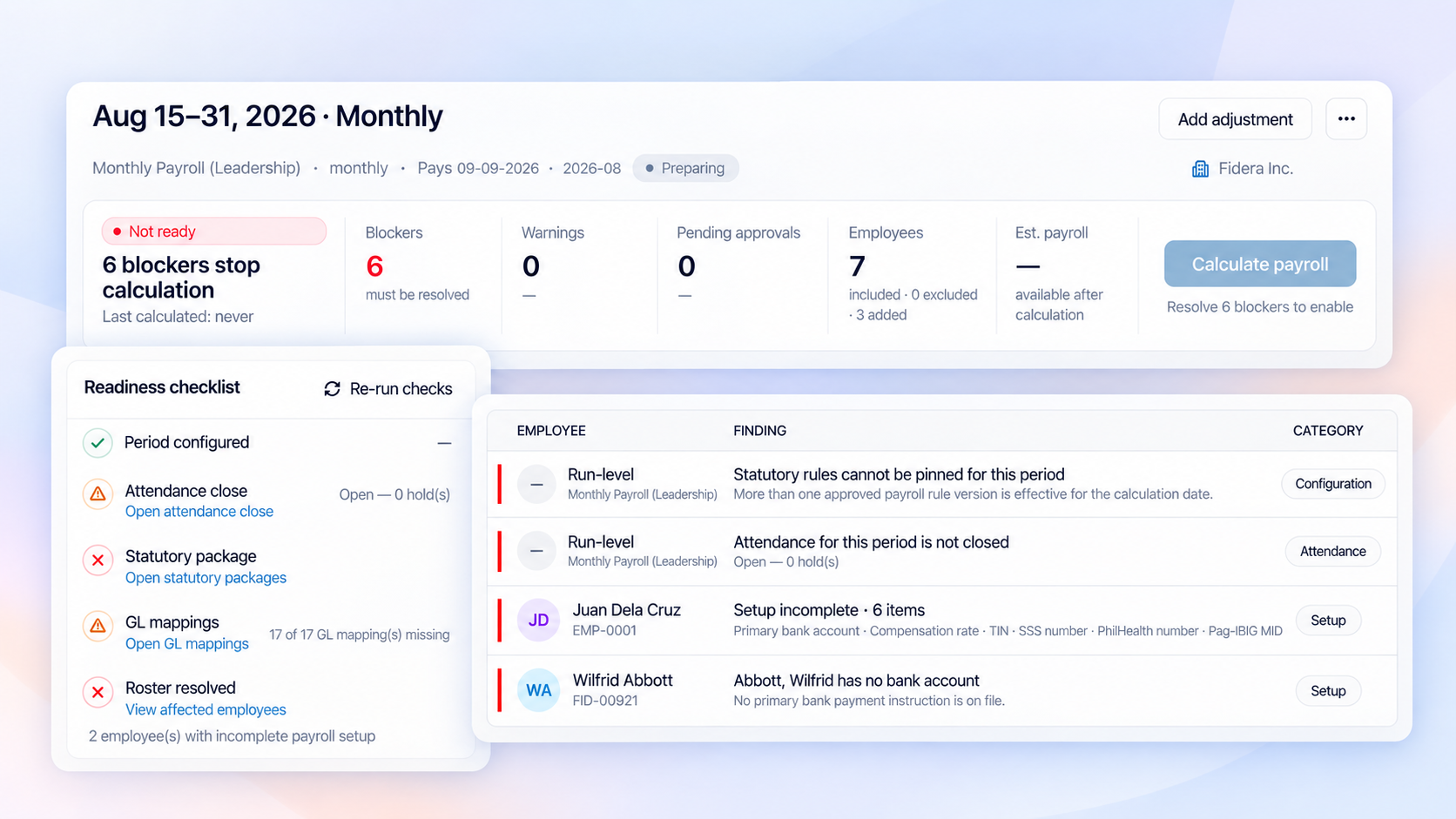Click the FINDING column header
This screenshot has width=1456, height=819.
[759, 431]
